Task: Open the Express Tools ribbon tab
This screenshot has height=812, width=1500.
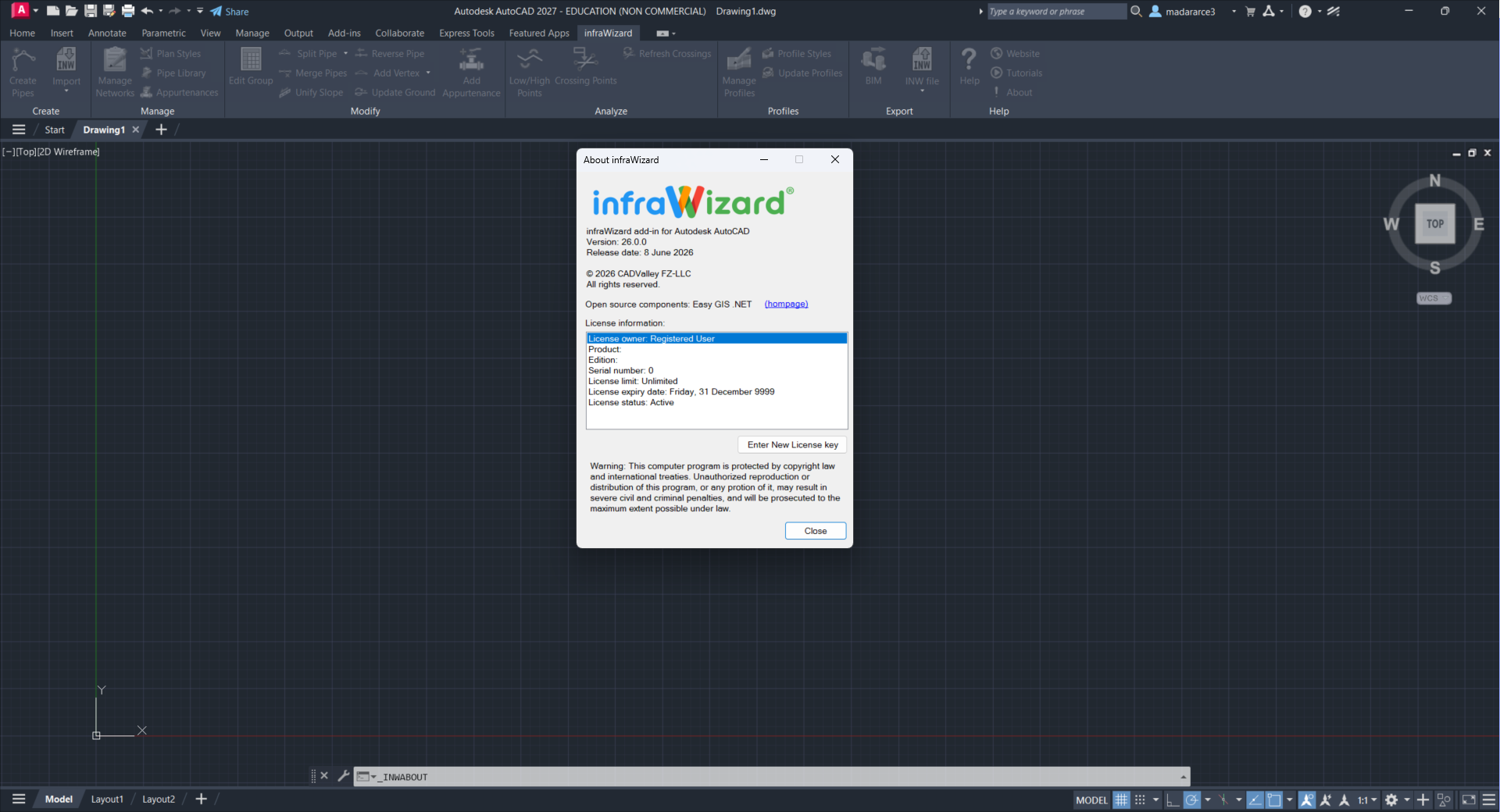Action: click(466, 33)
